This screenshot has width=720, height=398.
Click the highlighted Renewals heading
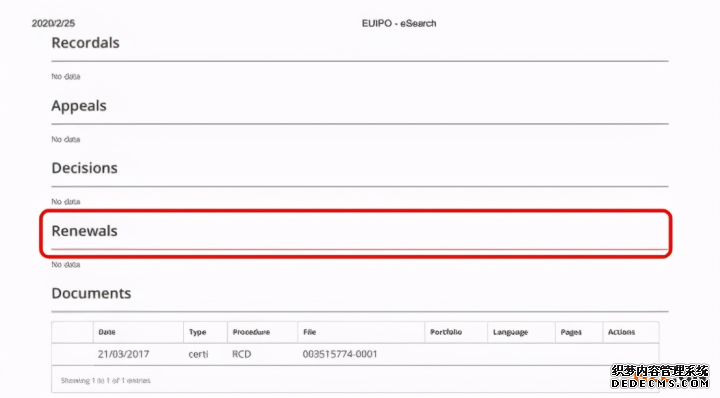(84, 231)
